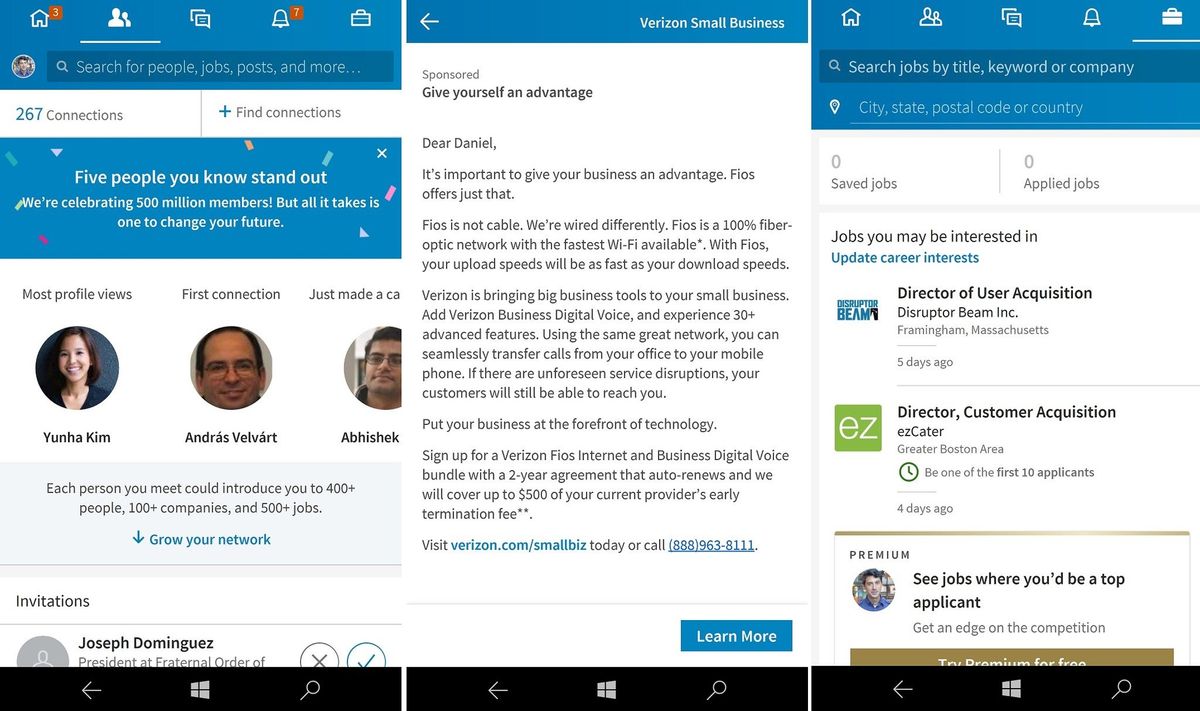Viewport: 1200px width, 711px height.
Task: Open the Home feed
Action: (x=39, y=17)
